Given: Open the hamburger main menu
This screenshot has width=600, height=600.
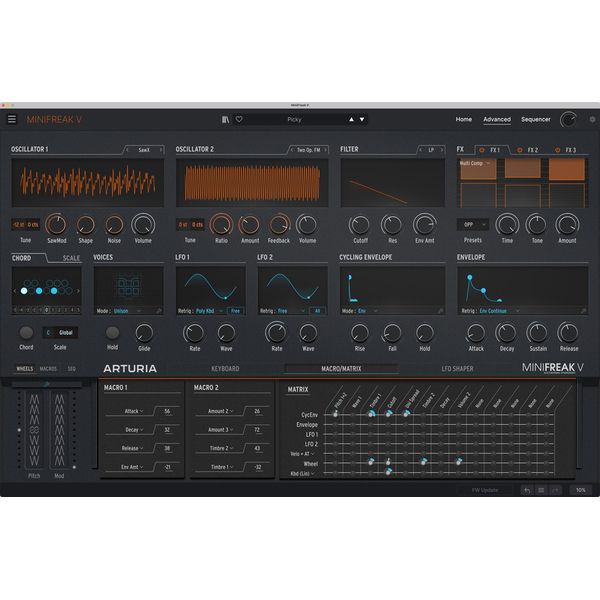Looking at the screenshot, I should click(x=12, y=119).
